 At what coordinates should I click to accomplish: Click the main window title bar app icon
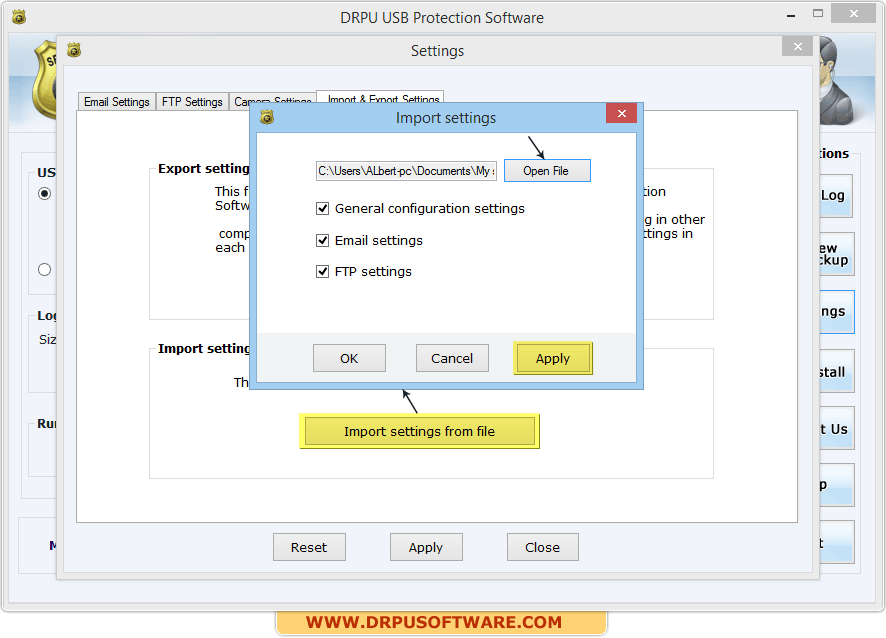[19, 17]
